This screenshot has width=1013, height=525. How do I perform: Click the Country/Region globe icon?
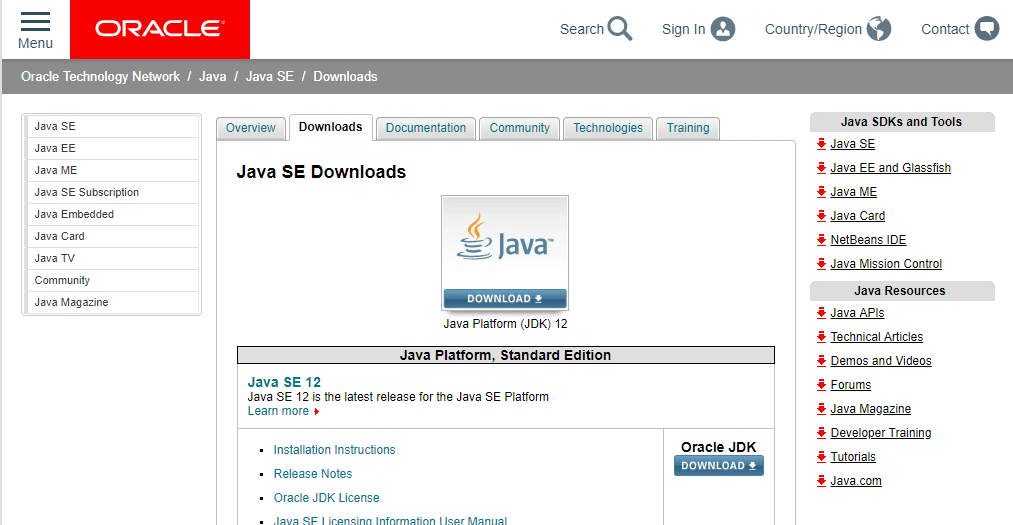(879, 29)
